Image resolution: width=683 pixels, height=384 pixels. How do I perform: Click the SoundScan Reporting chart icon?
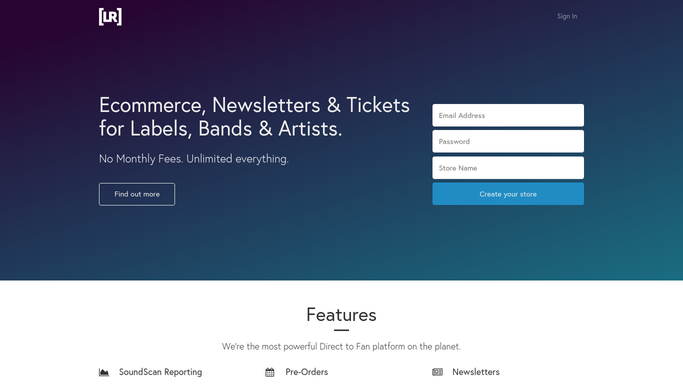[x=104, y=372]
